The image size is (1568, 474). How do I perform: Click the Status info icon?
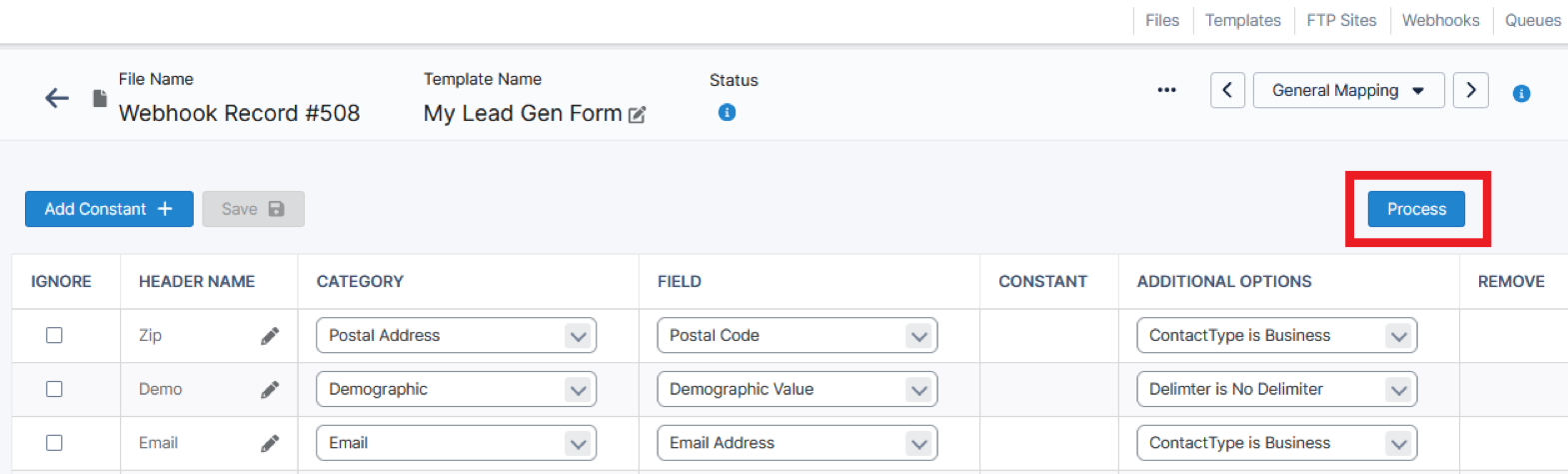click(727, 112)
